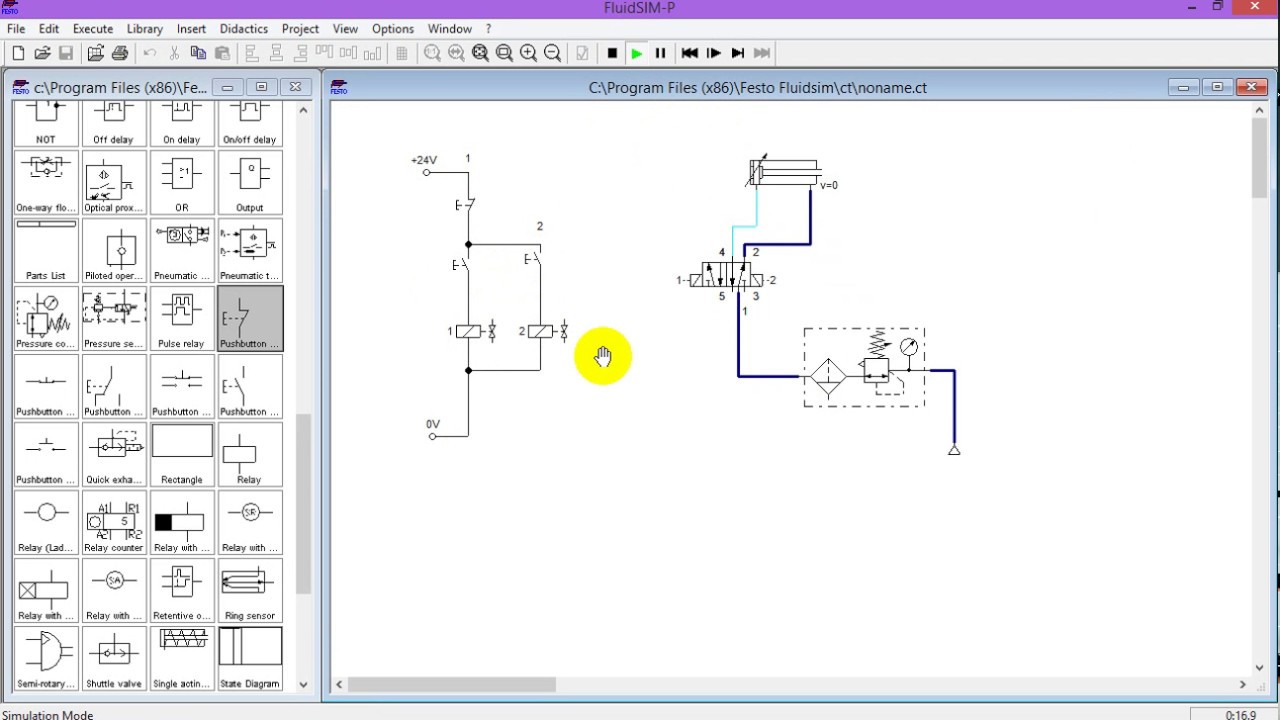The height and width of the screenshot is (720, 1280).
Task: Open the ? help menu
Action: click(x=489, y=29)
